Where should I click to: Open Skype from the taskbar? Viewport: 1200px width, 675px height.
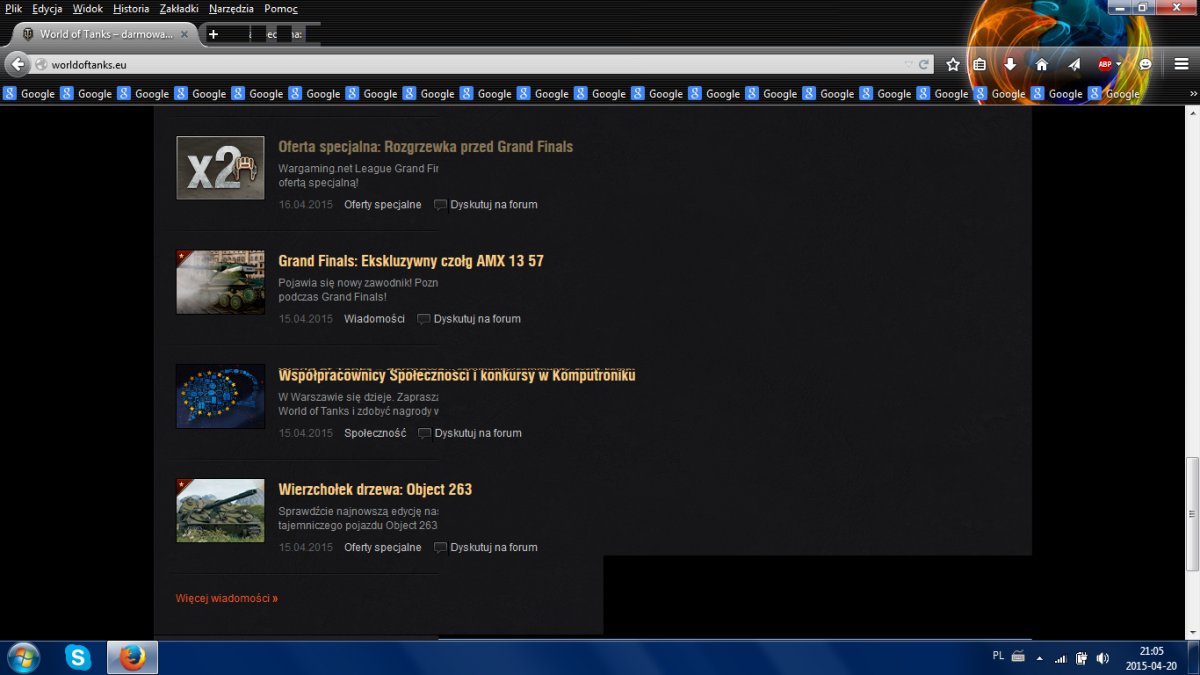78,657
